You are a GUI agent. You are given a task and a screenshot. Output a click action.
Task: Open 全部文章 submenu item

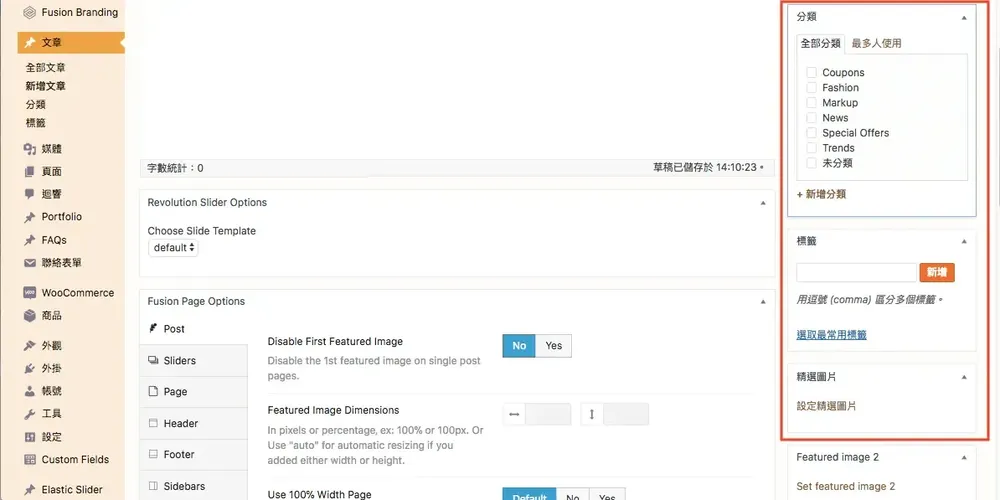click(45, 68)
